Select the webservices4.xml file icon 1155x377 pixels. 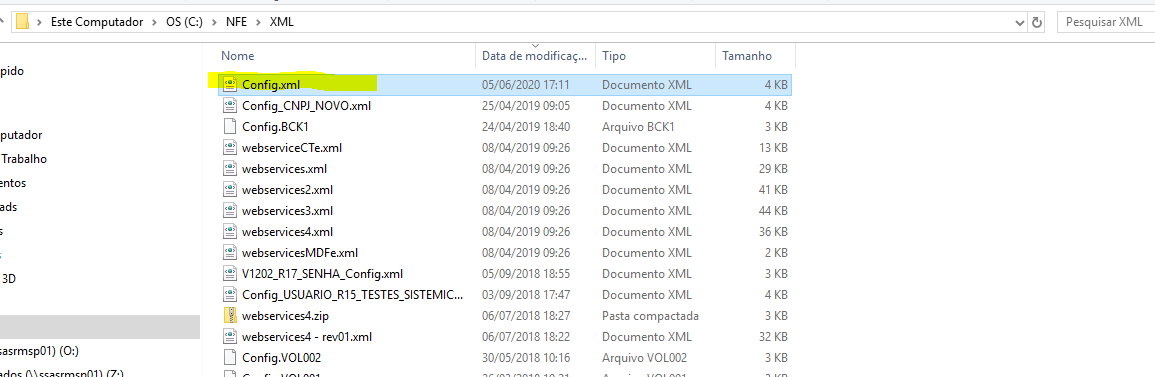click(229, 232)
